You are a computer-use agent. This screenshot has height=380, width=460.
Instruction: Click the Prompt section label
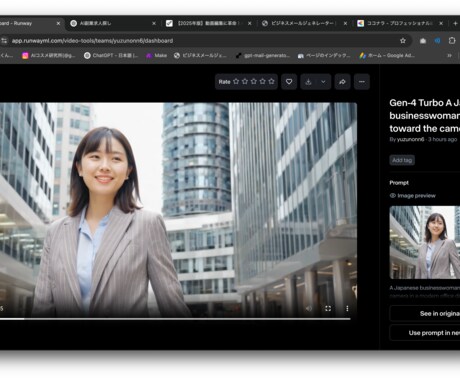399,183
